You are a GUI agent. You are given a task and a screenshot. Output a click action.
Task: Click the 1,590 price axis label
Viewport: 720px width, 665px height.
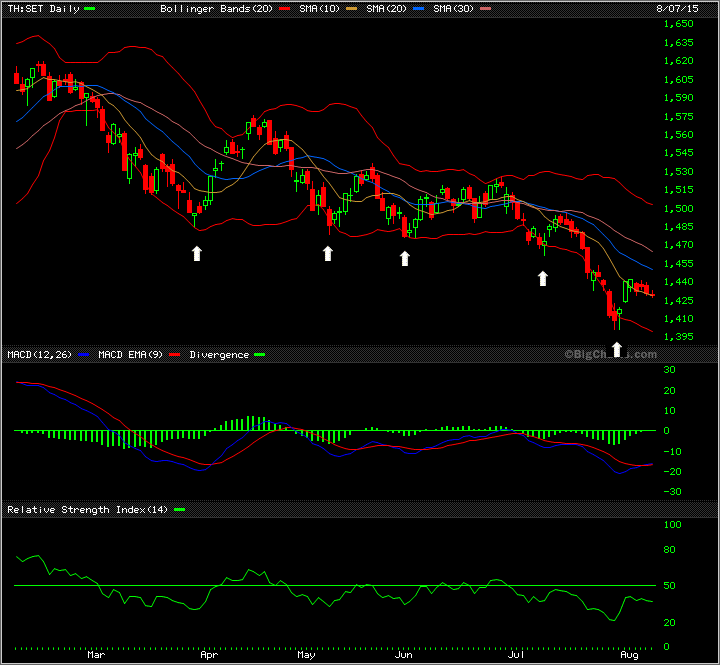pos(679,97)
